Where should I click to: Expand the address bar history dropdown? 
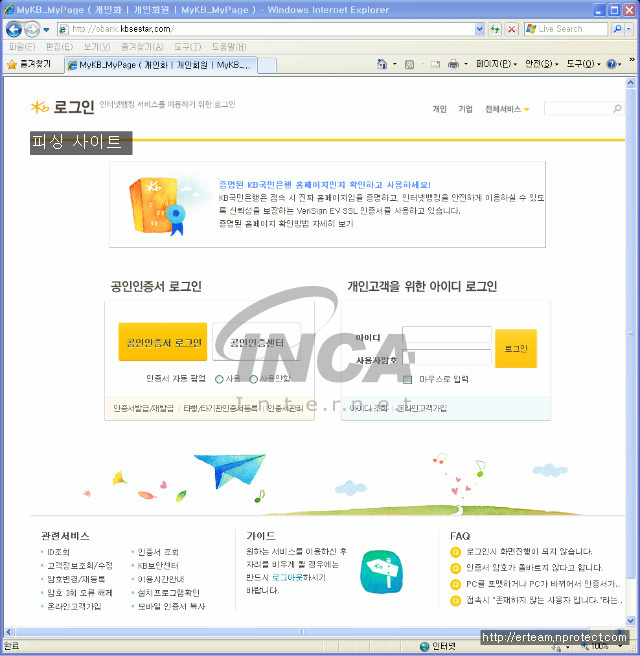point(480,29)
